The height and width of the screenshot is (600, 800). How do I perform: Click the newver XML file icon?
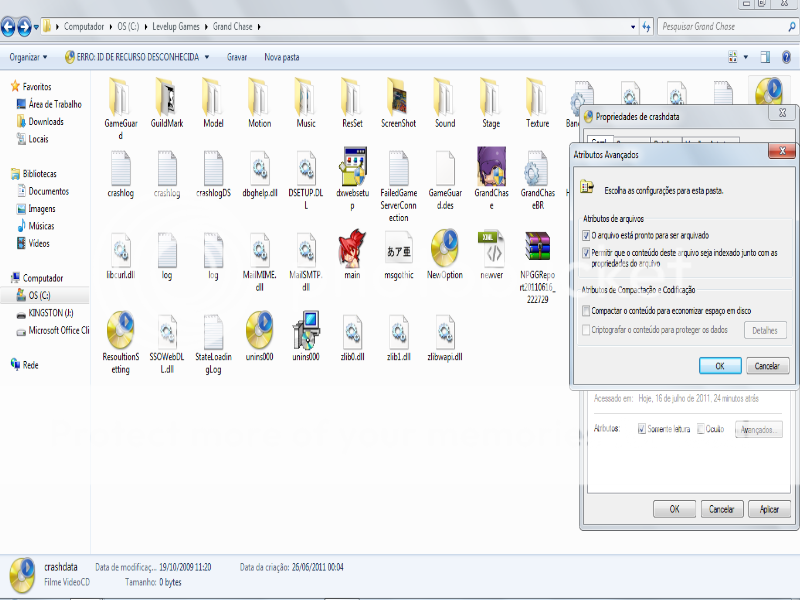point(491,249)
